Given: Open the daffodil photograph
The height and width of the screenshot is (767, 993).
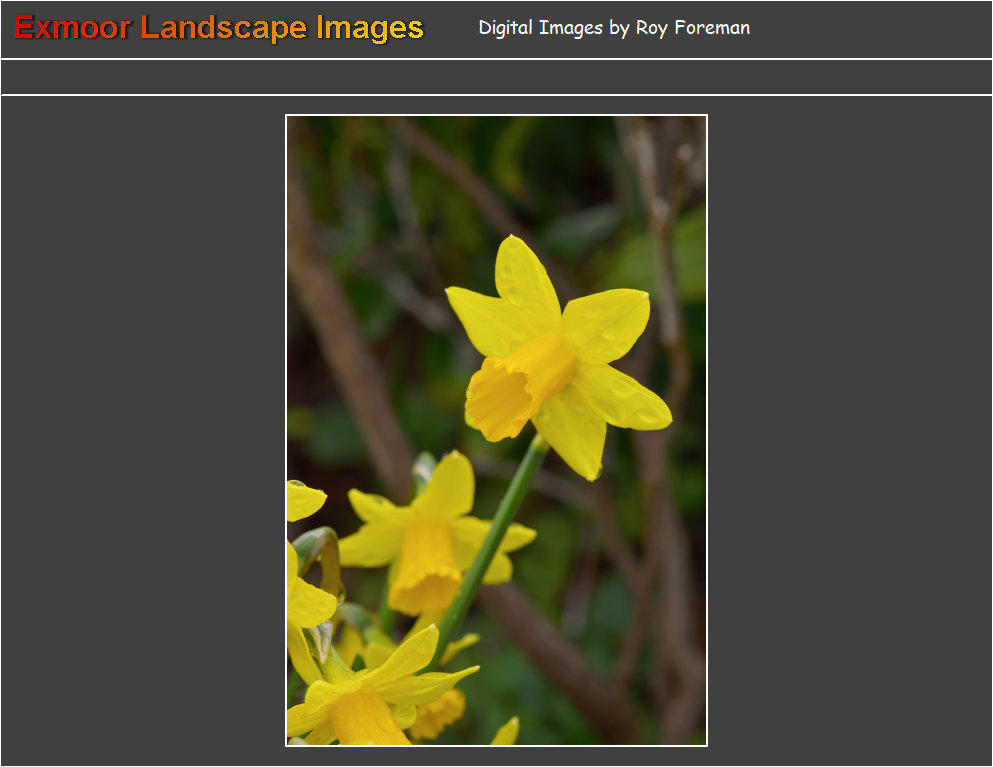Looking at the screenshot, I should tap(496, 430).
